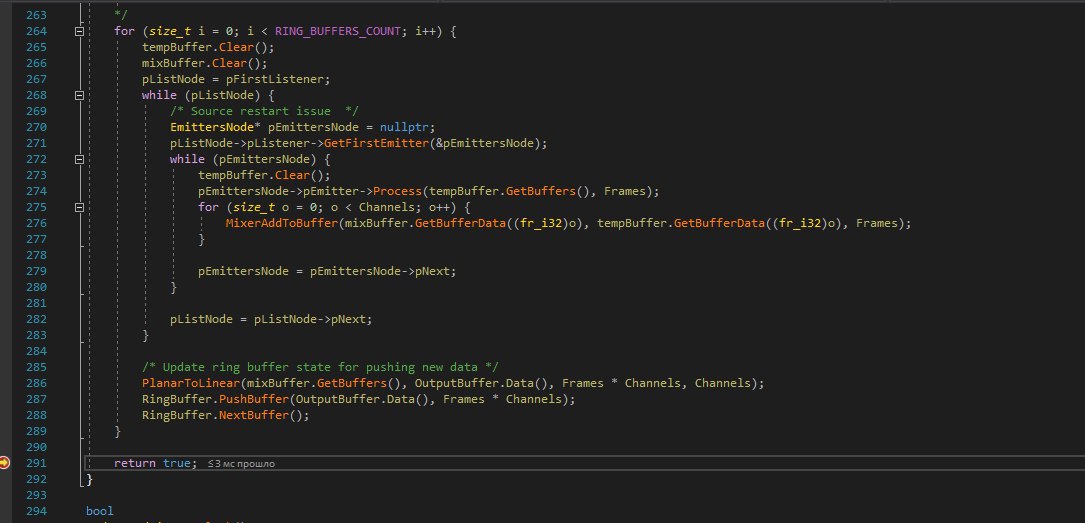Viewport: 1085px width, 523px height.
Task: Click the bool keyword on line 294
Action: click(x=100, y=511)
